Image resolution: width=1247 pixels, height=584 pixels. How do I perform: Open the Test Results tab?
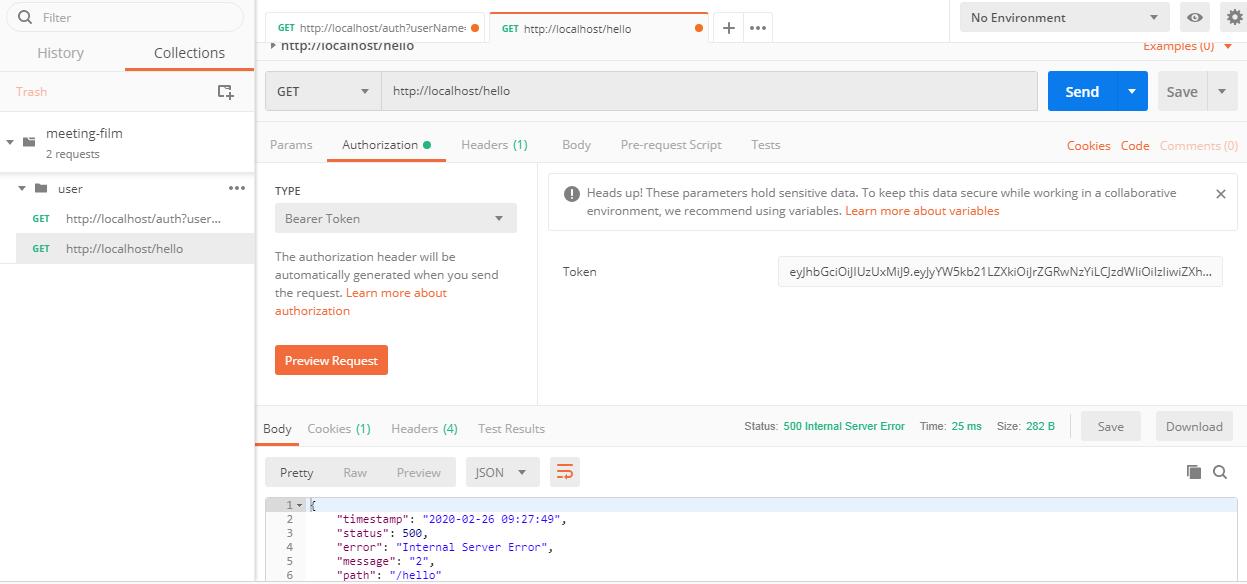click(x=511, y=428)
